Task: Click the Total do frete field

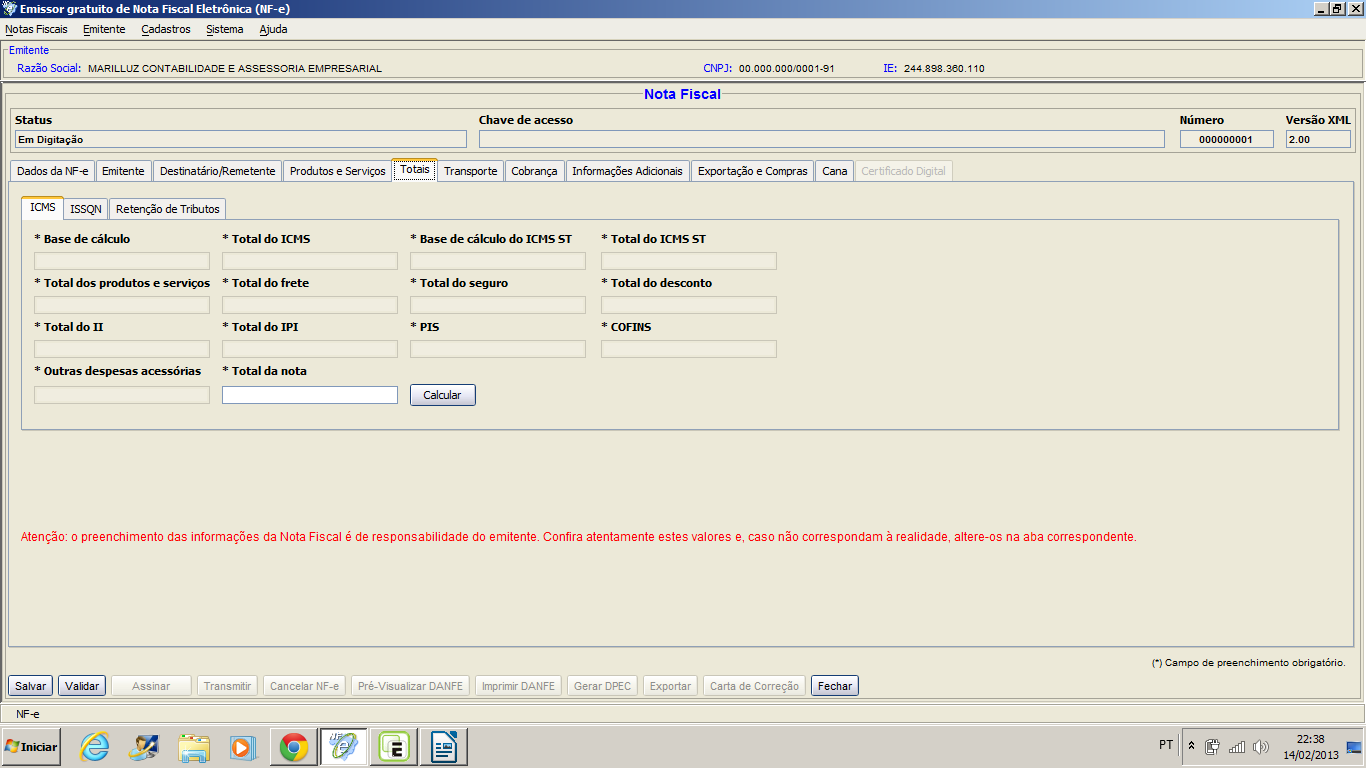Action: (x=310, y=305)
